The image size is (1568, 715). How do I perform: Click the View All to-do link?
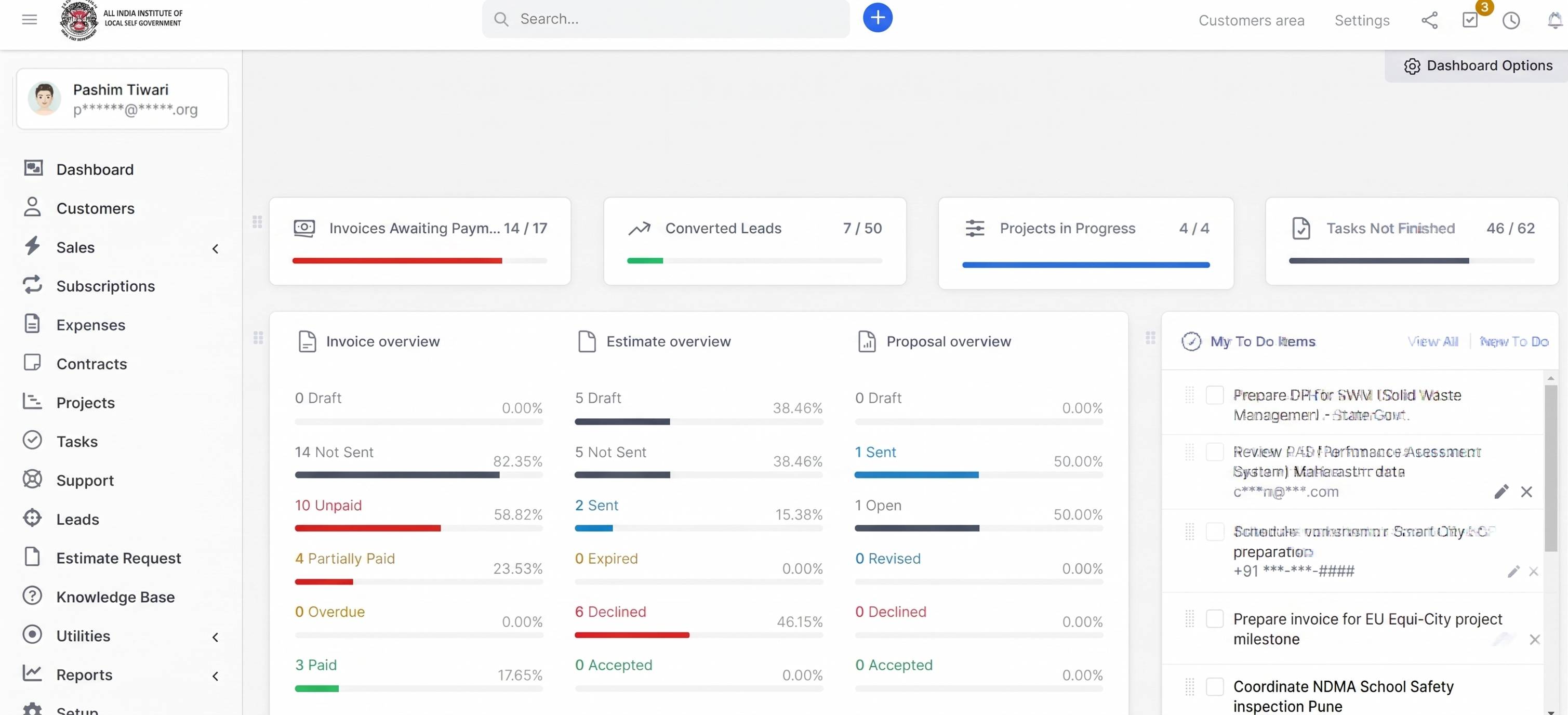click(1433, 342)
